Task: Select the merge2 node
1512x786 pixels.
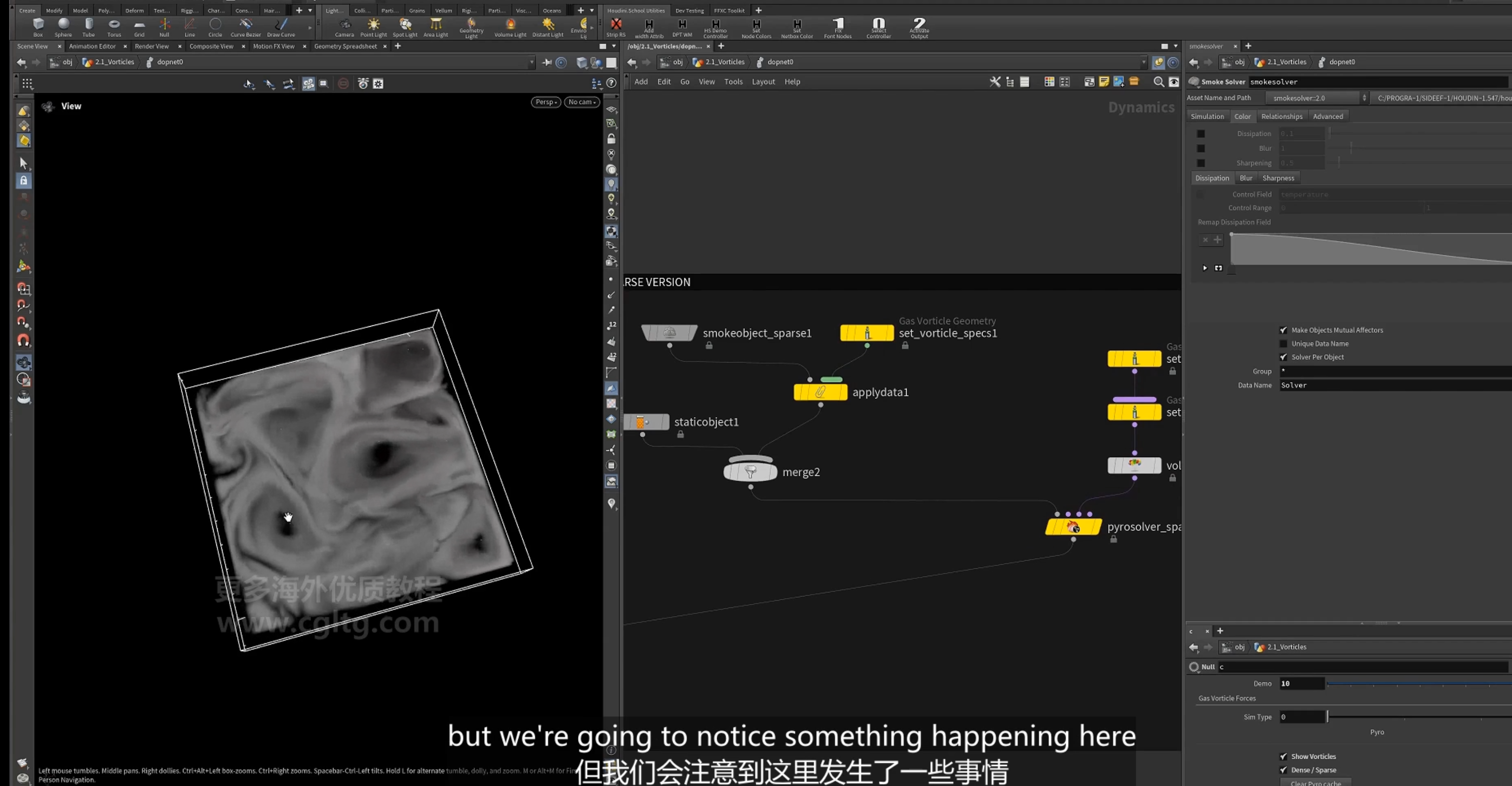Action: click(x=750, y=471)
